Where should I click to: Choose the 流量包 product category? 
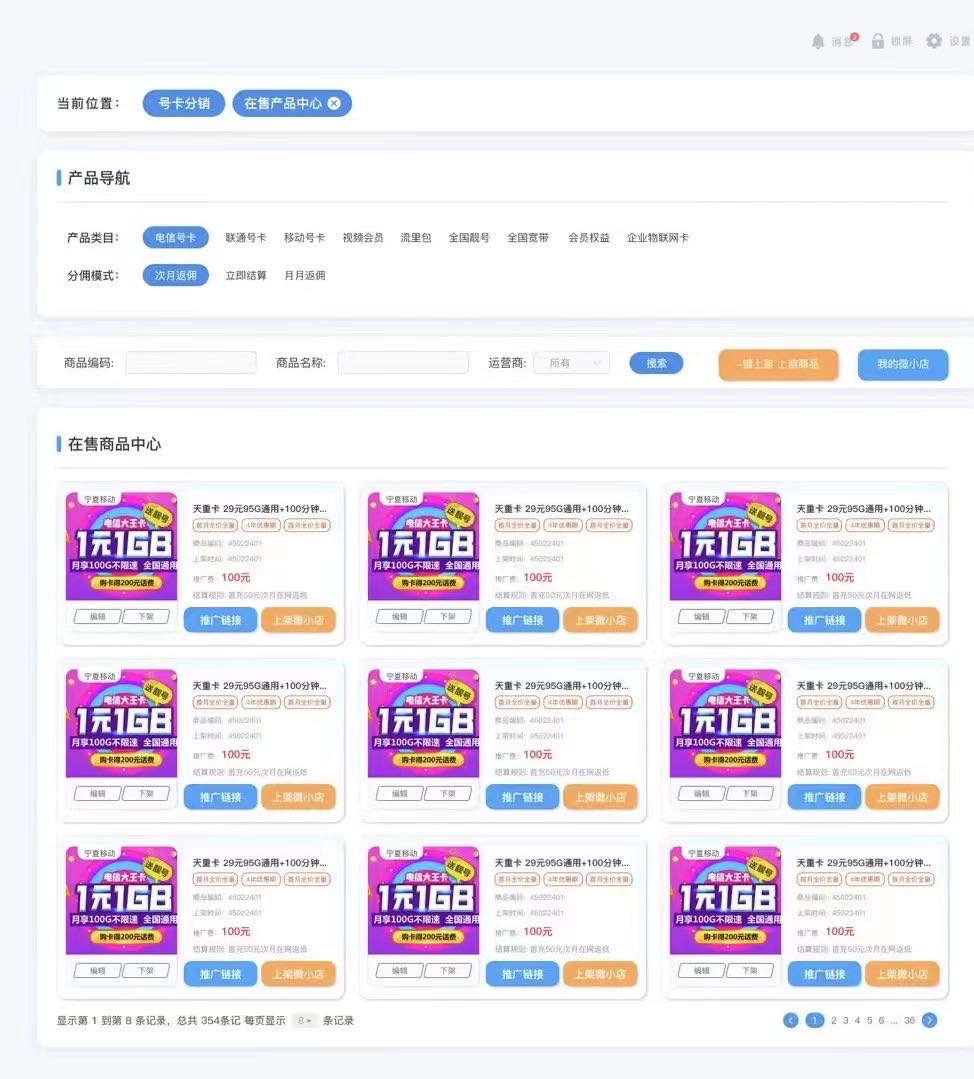click(x=416, y=237)
